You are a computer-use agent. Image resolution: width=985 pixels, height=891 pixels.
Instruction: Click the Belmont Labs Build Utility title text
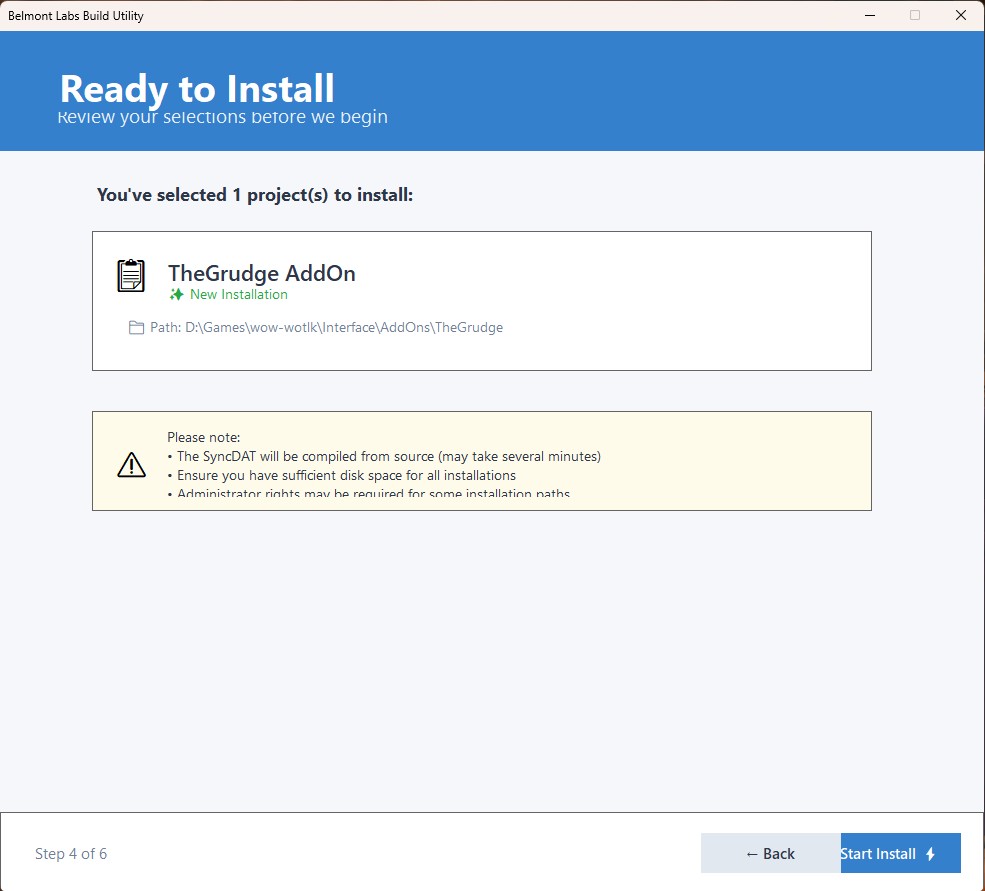tap(76, 16)
